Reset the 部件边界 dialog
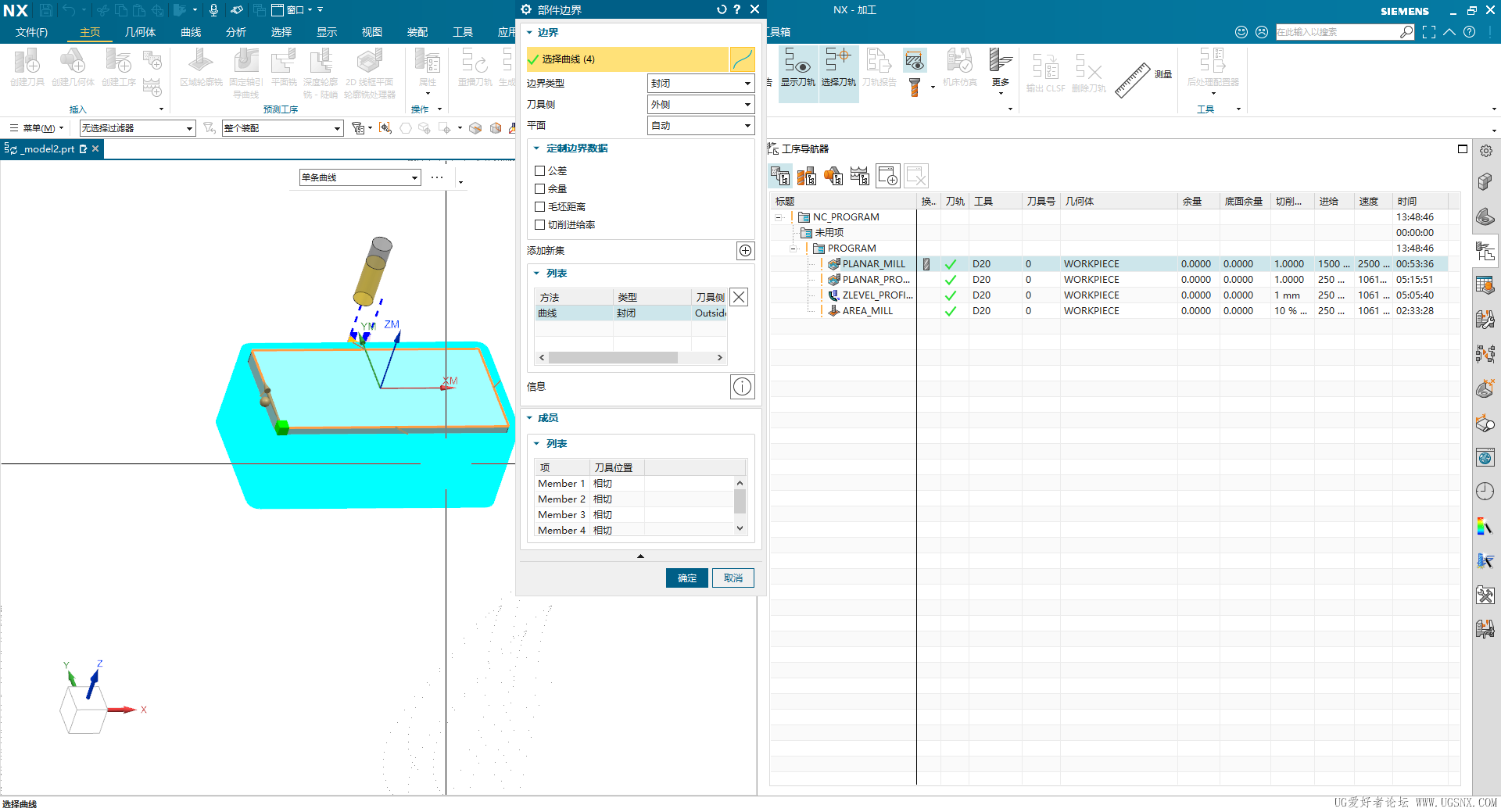 point(722,9)
